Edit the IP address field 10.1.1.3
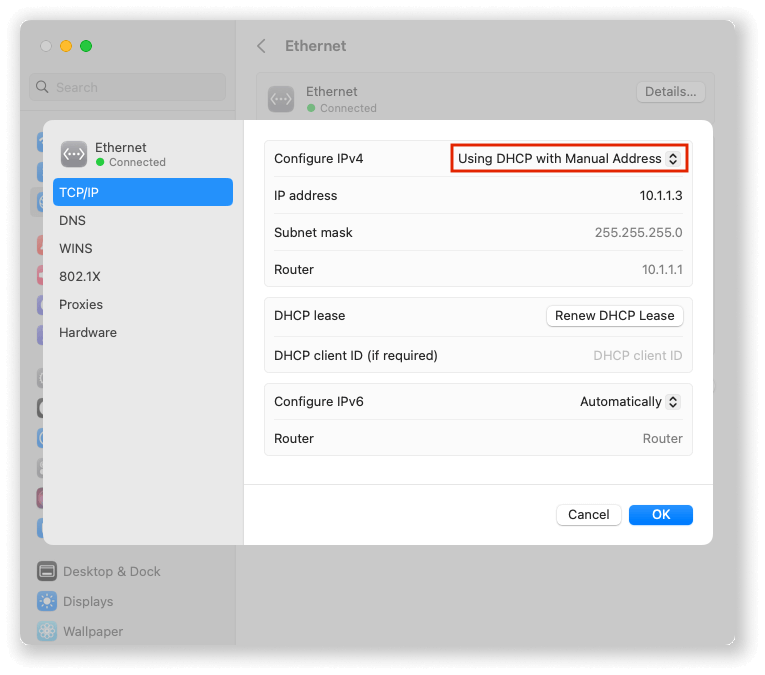Screen dimensions: 765x675 pos(661,196)
